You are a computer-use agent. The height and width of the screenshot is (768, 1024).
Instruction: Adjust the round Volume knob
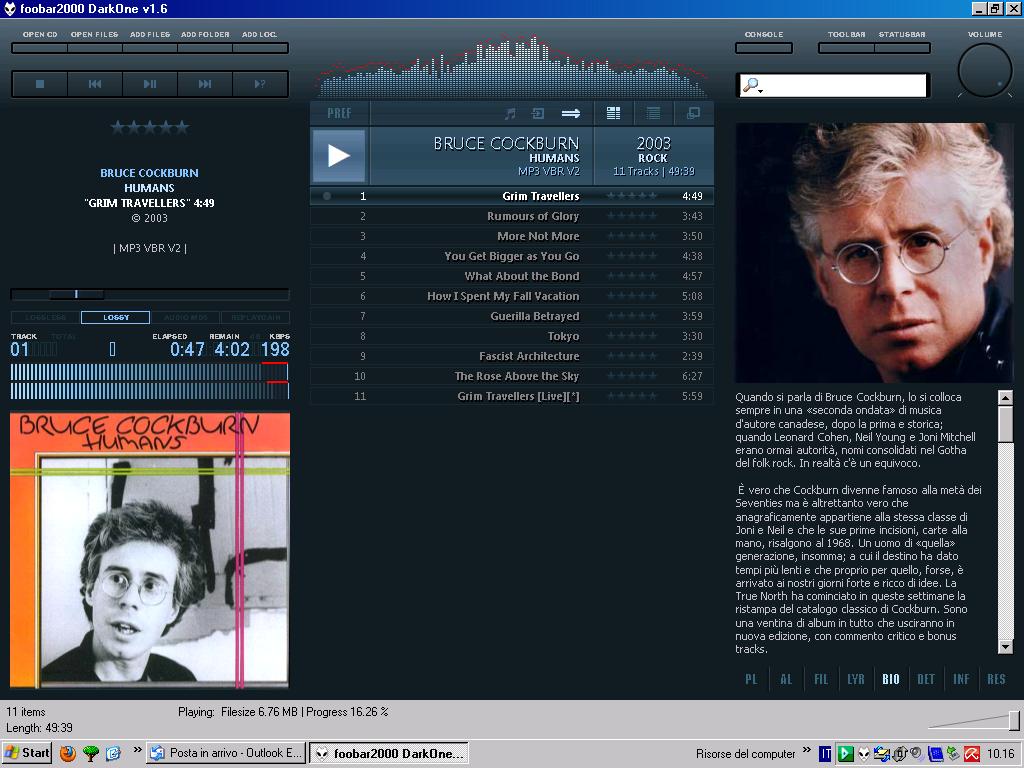click(x=985, y=71)
